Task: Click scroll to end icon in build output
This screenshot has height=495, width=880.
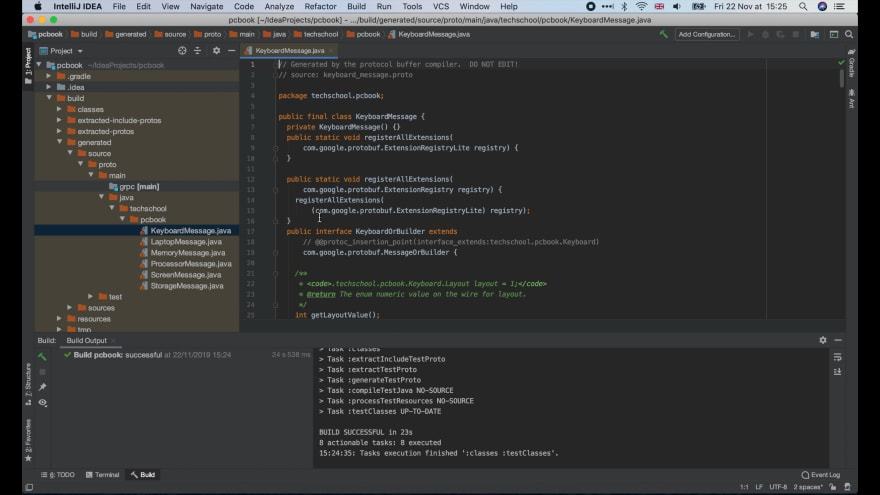Action: (837, 372)
